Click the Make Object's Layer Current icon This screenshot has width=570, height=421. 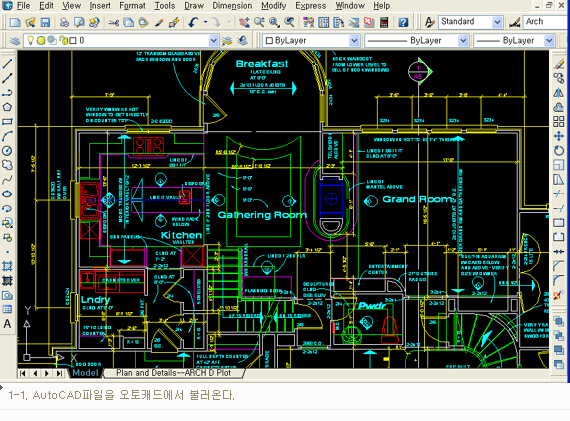[x=227, y=40]
